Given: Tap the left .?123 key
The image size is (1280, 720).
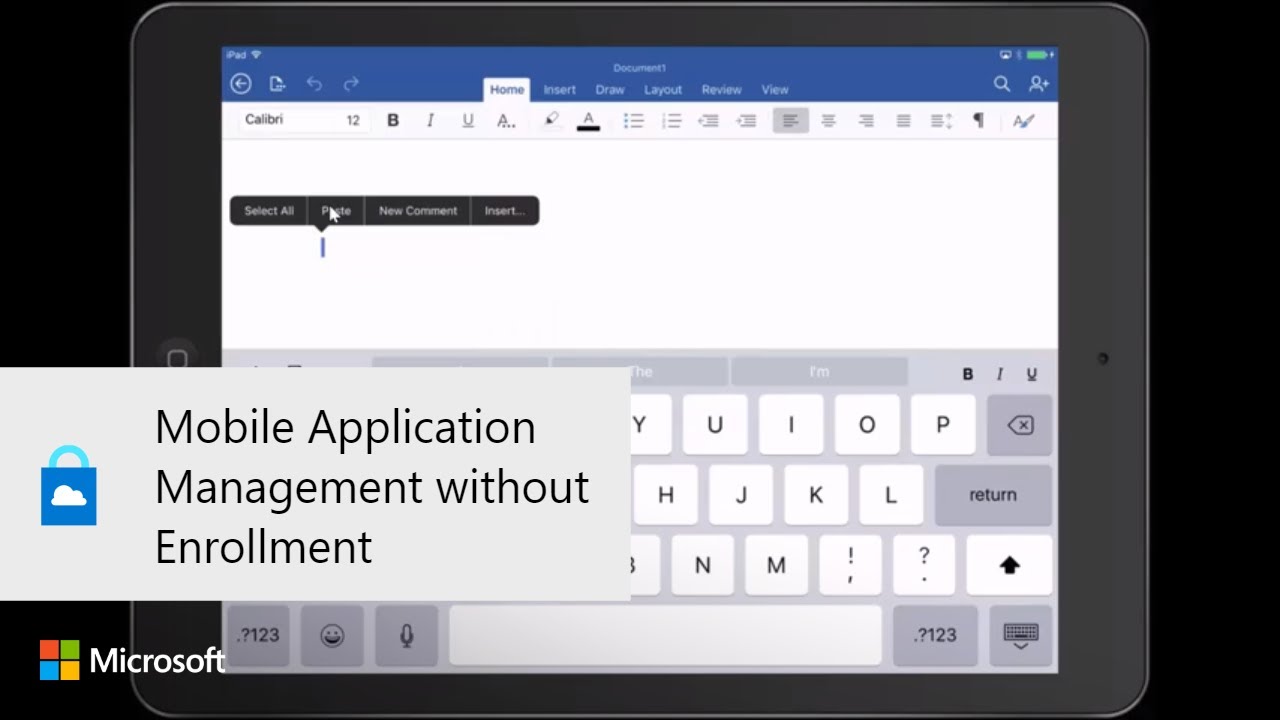Looking at the screenshot, I should tap(258, 635).
